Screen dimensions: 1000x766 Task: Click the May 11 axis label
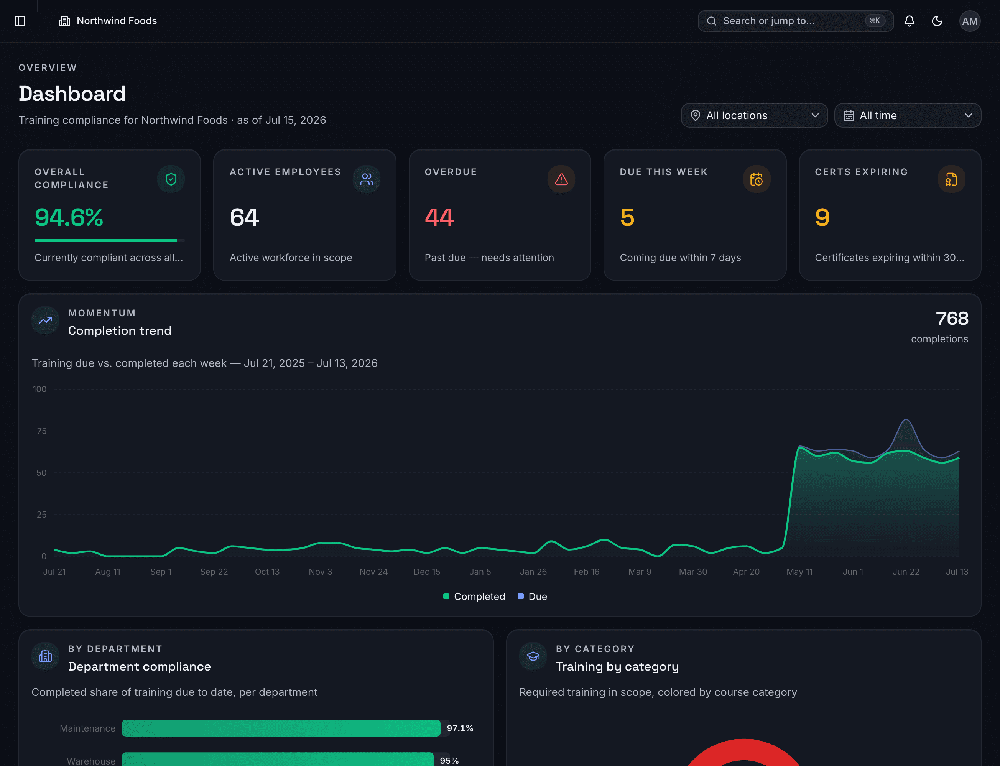click(799, 572)
